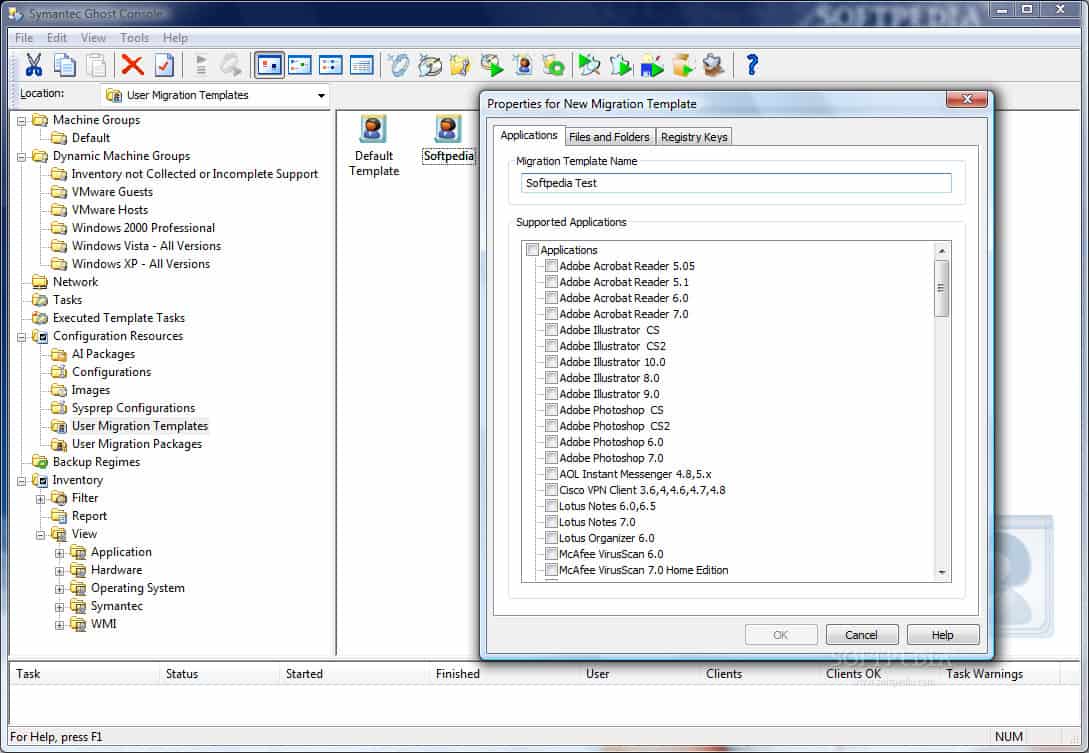Check Cisco VPN Client checkbox

(551, 489)
